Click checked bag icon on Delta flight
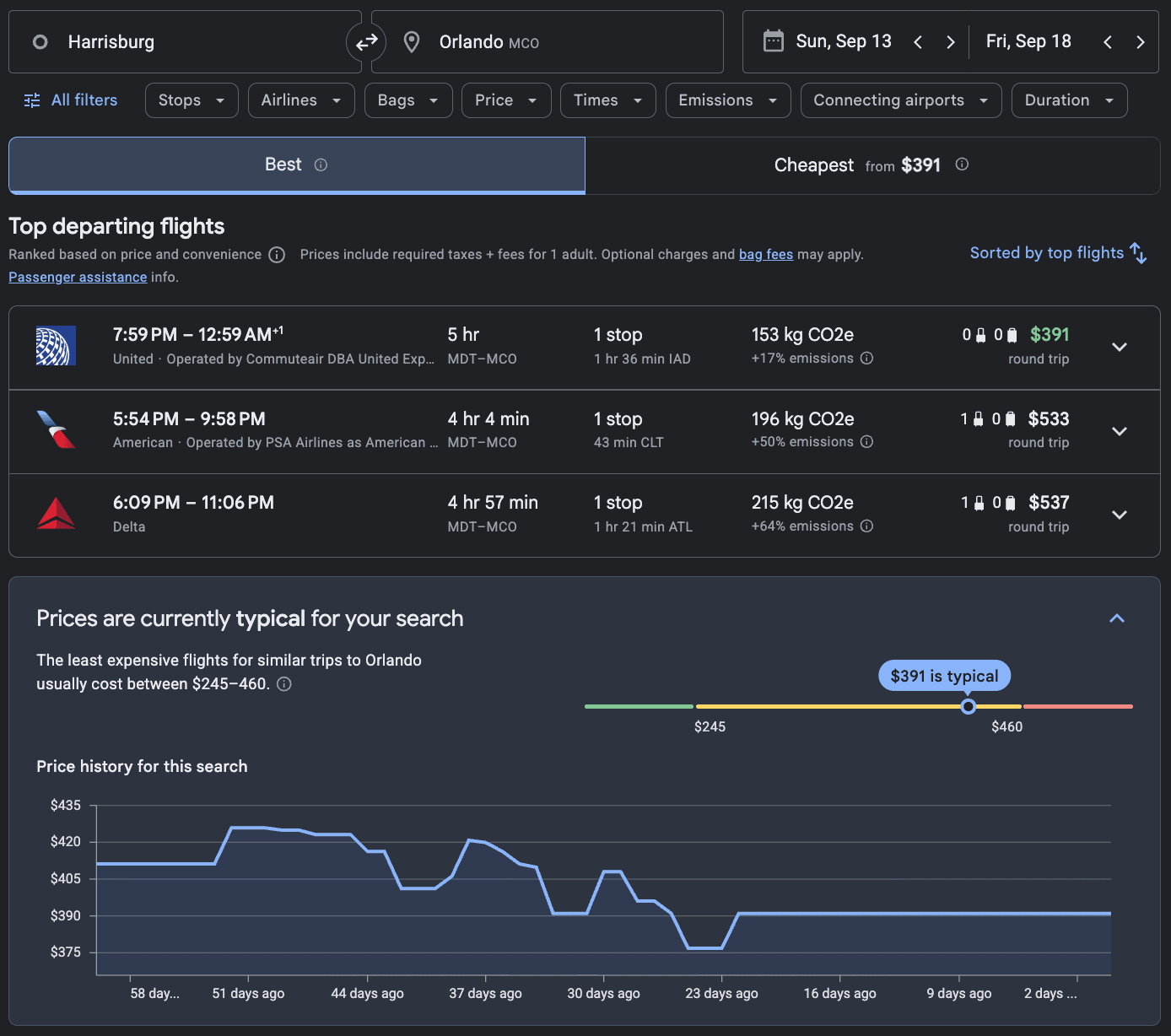 point(1011,504)
